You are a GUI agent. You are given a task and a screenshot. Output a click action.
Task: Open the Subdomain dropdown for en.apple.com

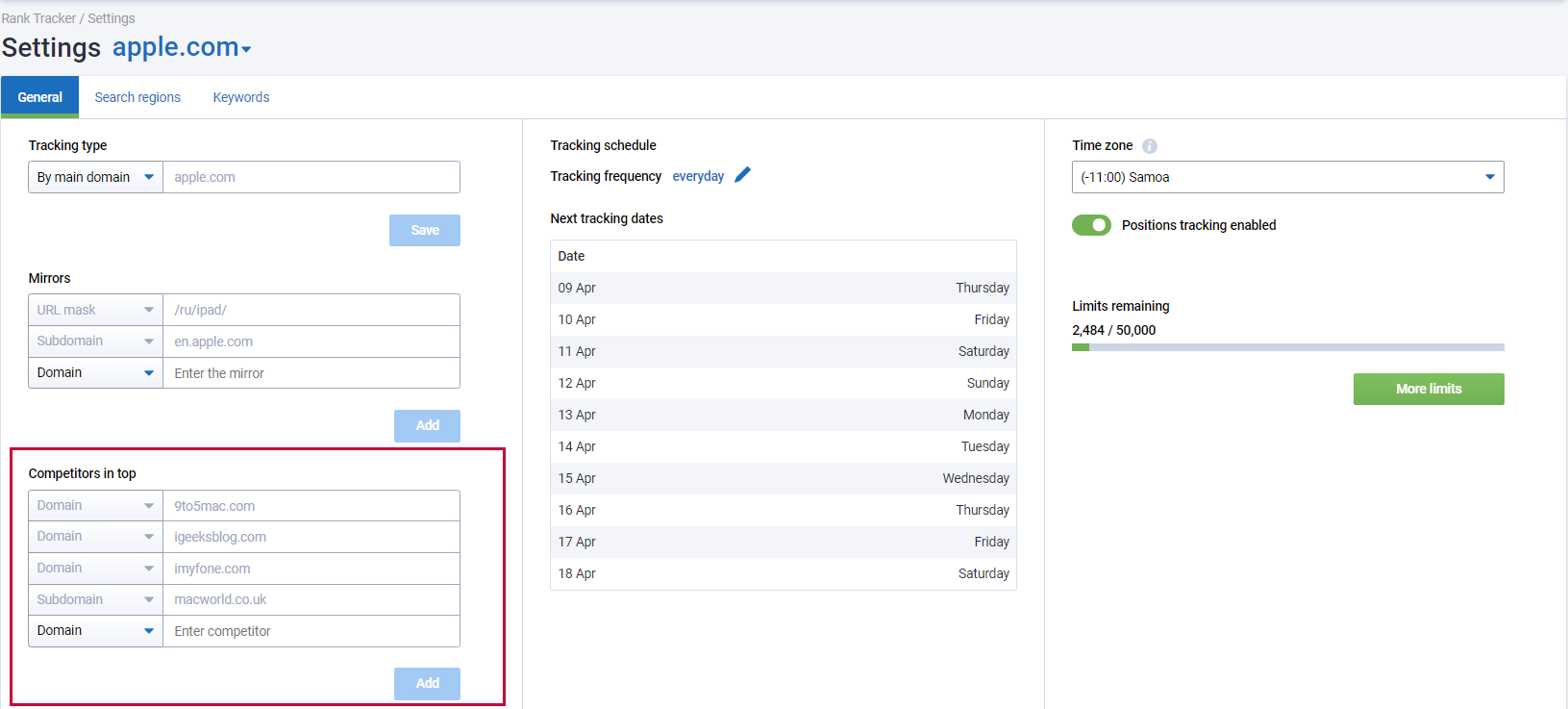click(96, 342)
